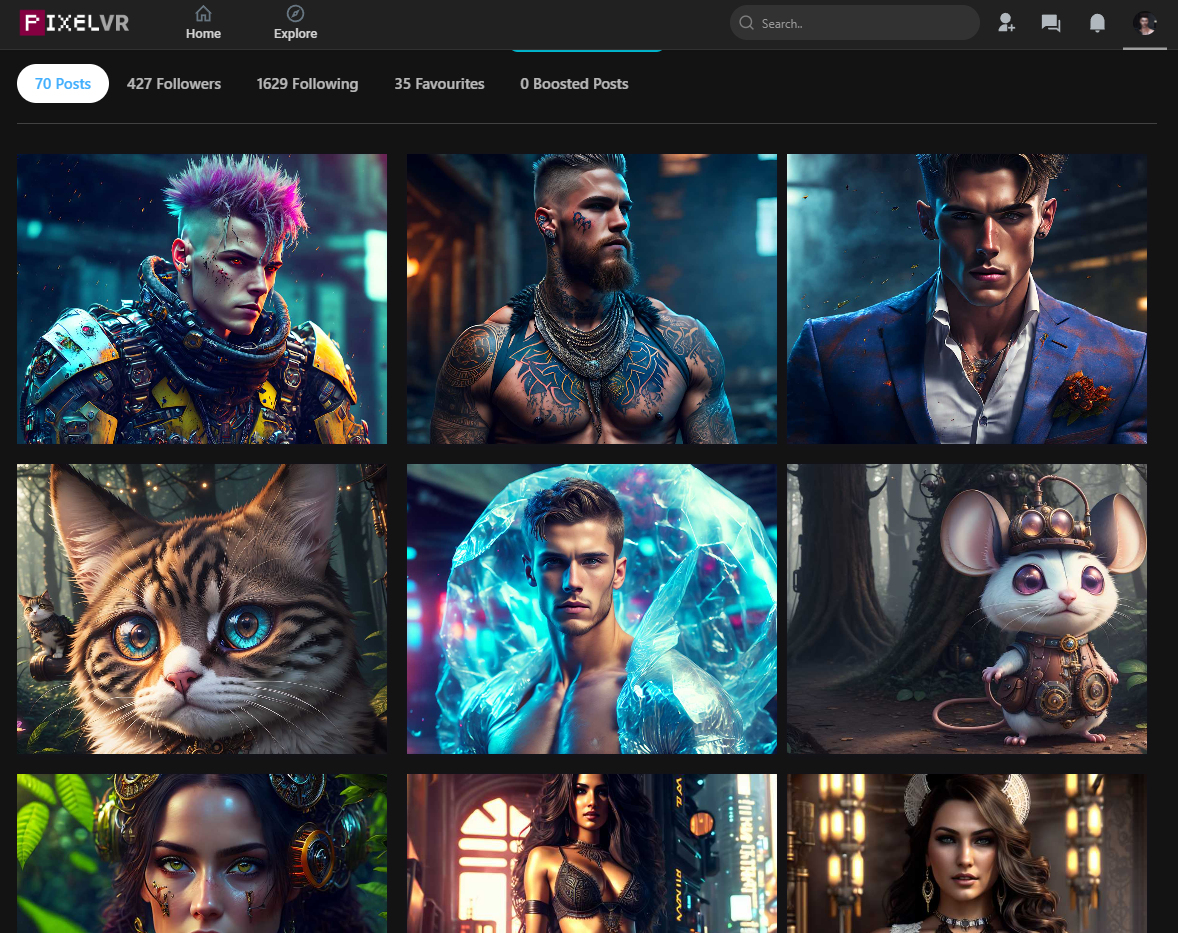Open the 427 Followers tab
The height and width of the screenshot is (933, 1178).
coord(174,83)
